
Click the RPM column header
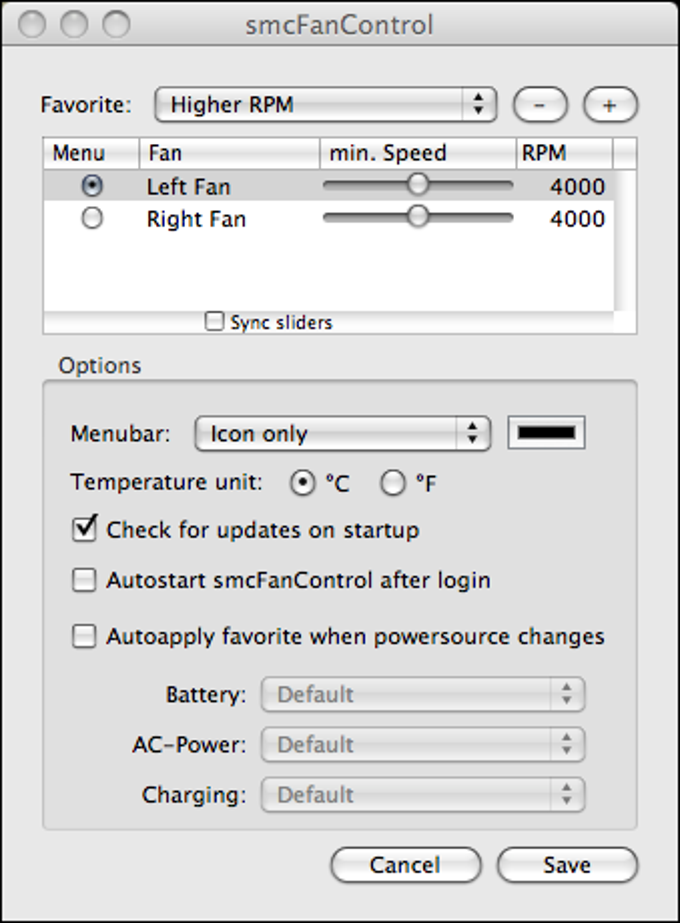565,153
